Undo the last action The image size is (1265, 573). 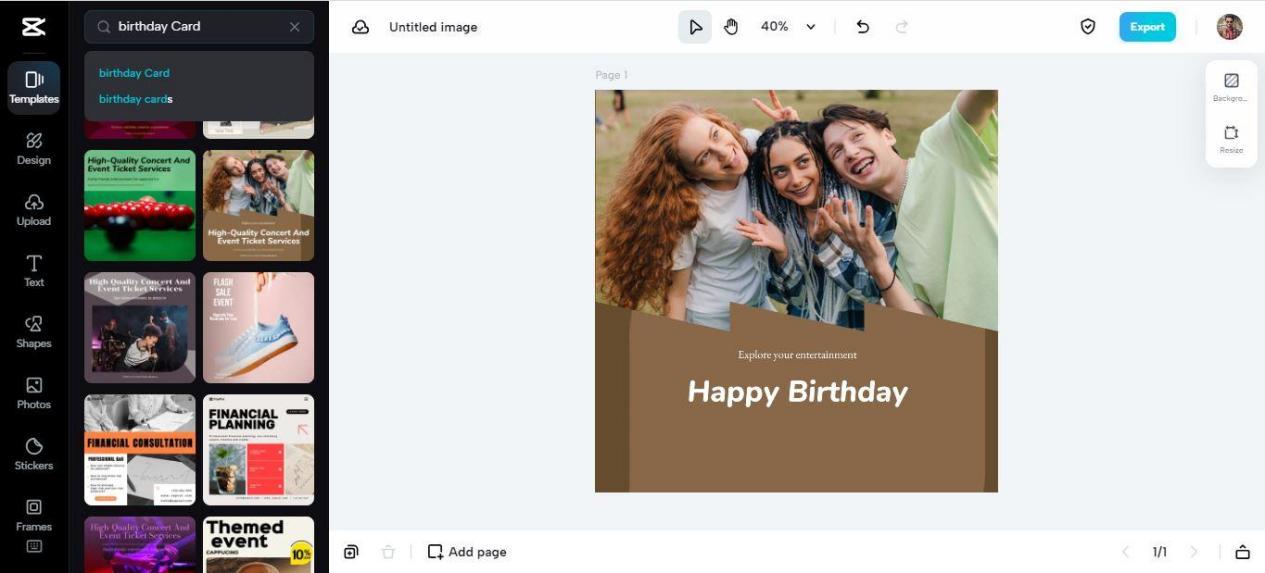[x=863, y=27]
